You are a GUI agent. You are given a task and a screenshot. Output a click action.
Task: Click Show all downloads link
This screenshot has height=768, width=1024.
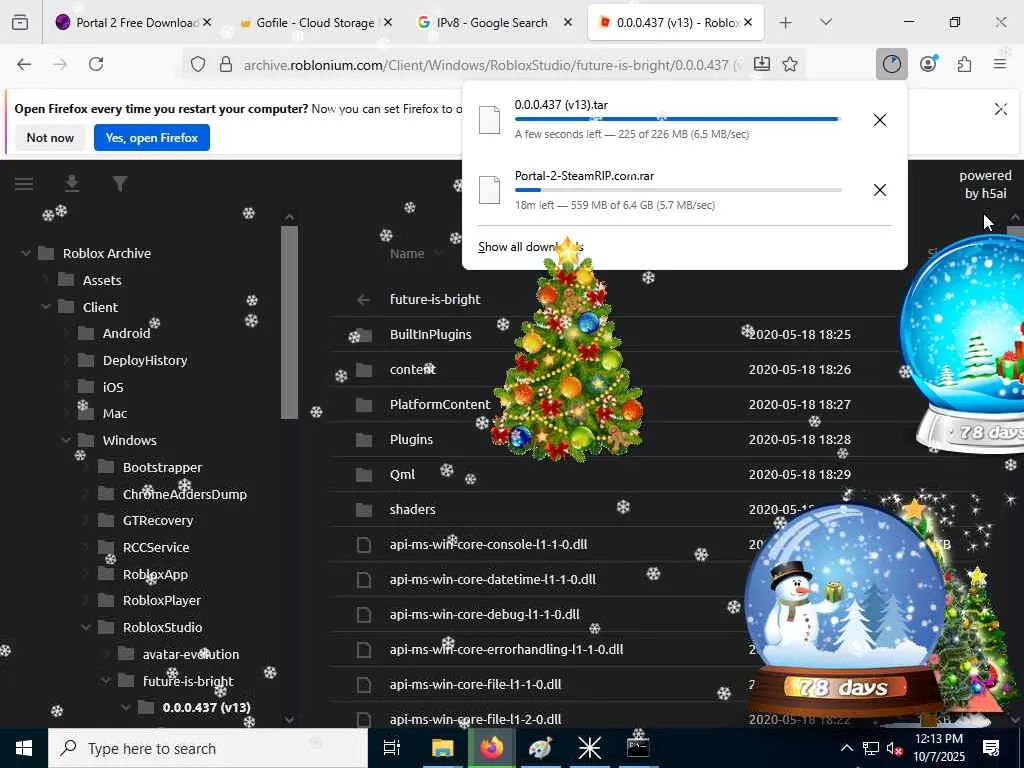click(530, 247)
